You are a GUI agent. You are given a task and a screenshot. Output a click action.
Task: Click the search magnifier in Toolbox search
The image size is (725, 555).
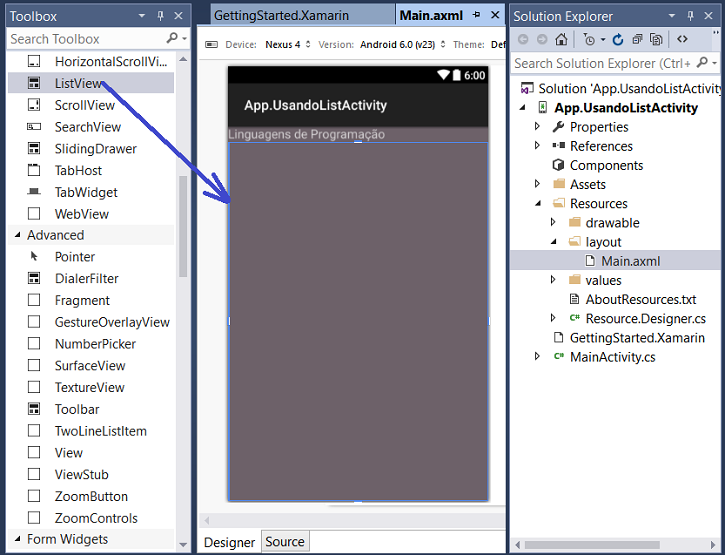(x=172, y=38)
